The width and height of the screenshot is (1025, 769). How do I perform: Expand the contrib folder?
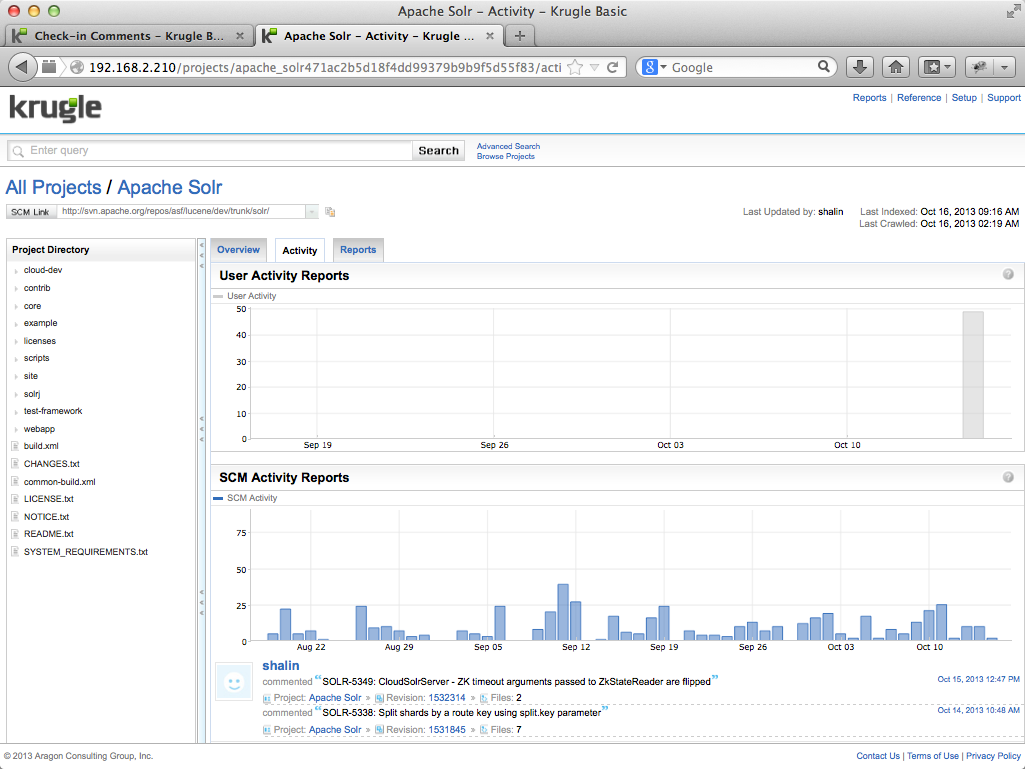click(x=16, y=288)
